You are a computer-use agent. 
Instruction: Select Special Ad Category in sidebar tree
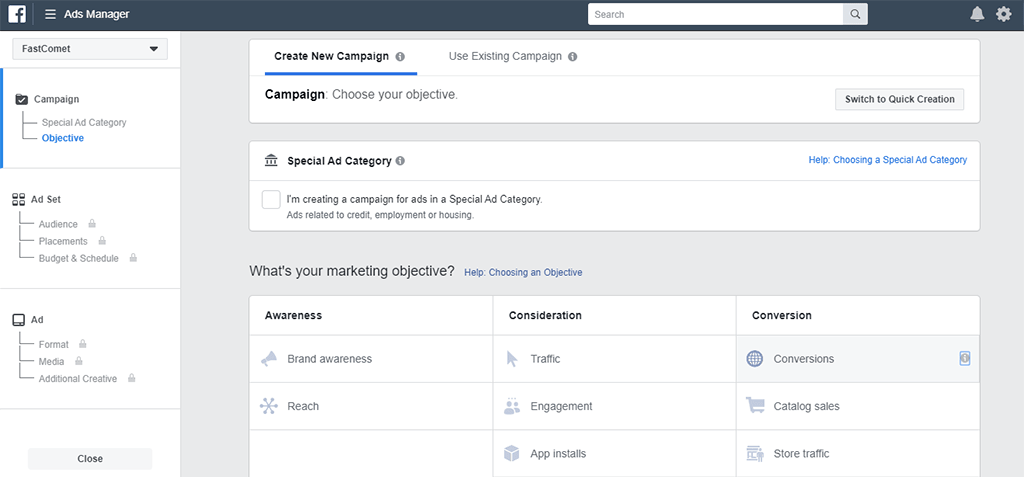pyautogui.click(x=84, y=122)
